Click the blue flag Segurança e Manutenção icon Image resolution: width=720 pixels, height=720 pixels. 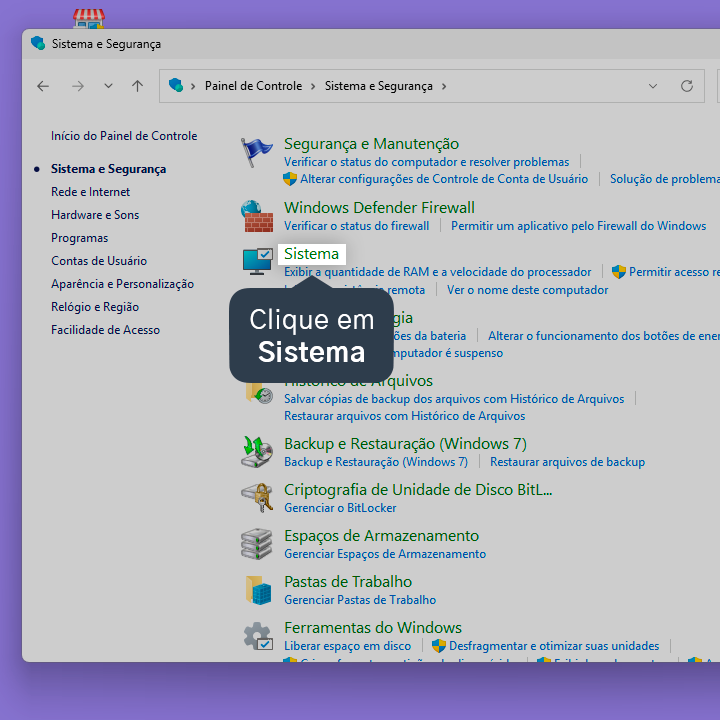click(257, 152)
